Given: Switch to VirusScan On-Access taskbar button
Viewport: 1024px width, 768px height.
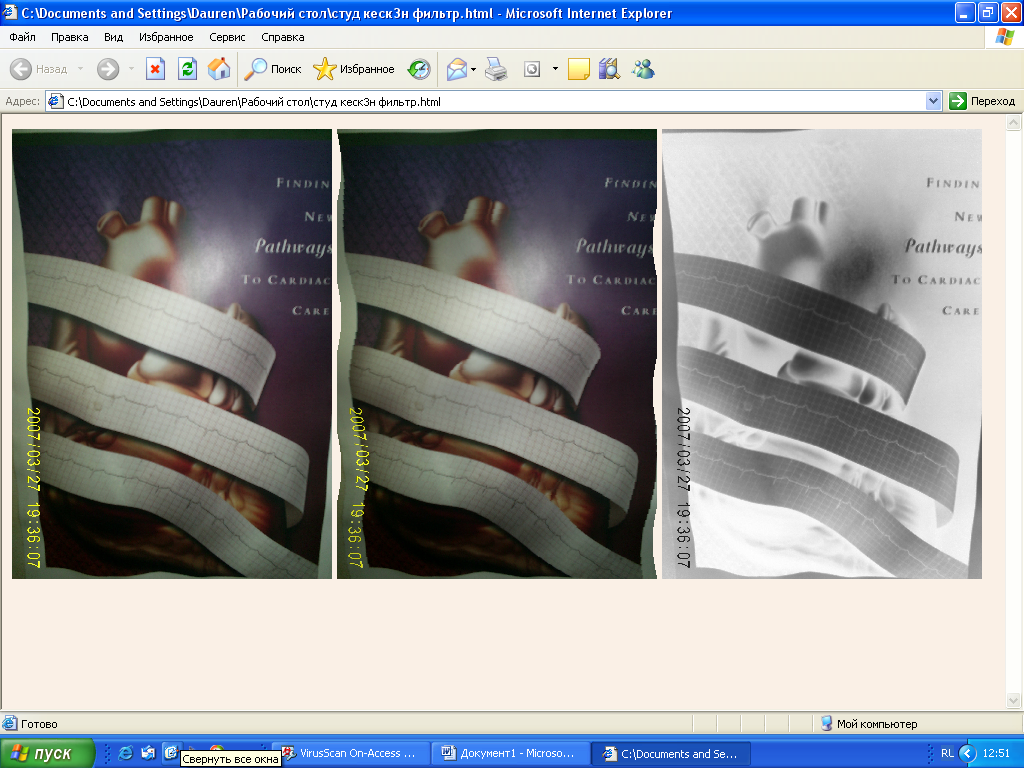Looking at the screenshot, I should 350,753.
